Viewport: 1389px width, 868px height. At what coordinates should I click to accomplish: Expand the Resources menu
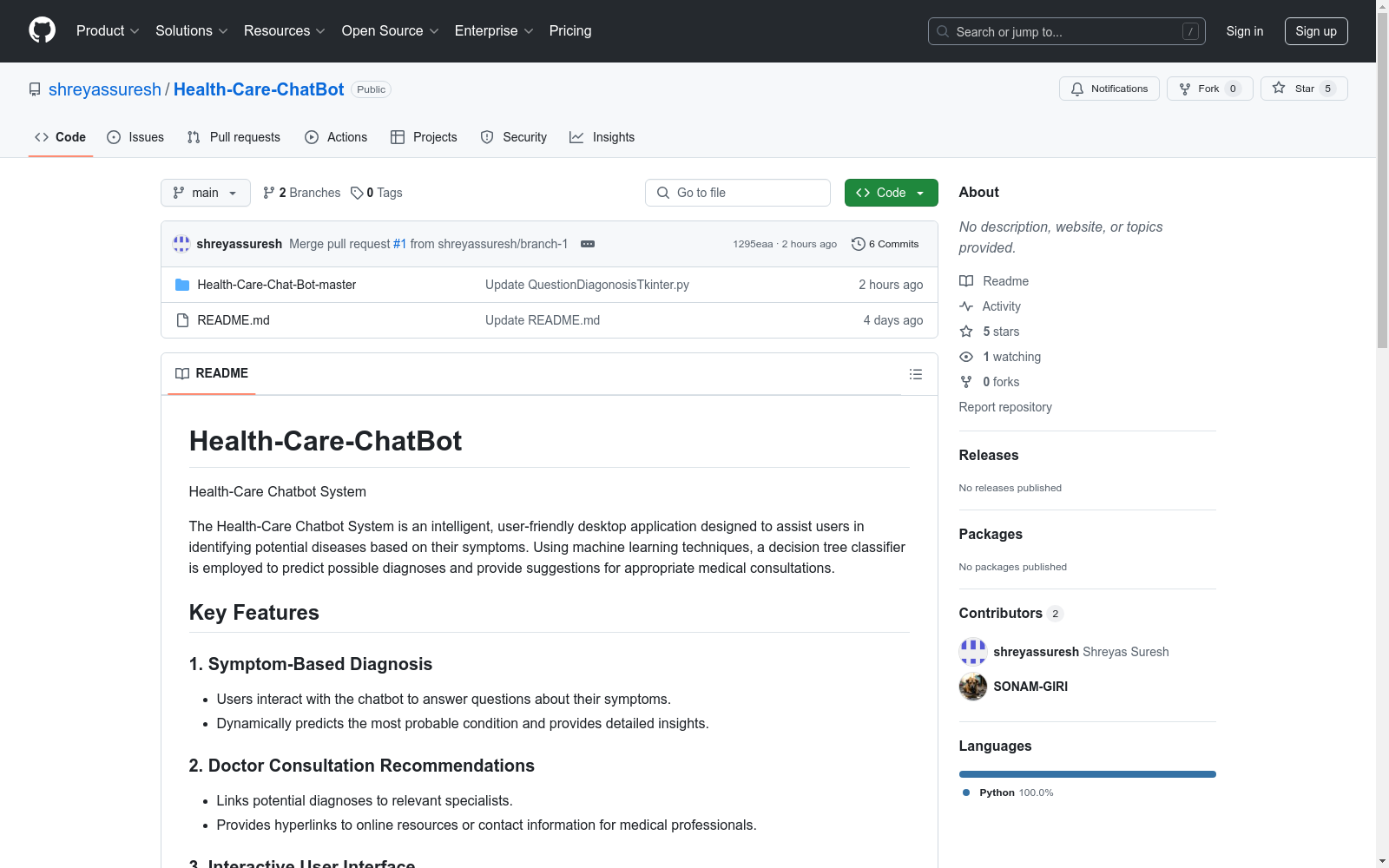point(284,30)
